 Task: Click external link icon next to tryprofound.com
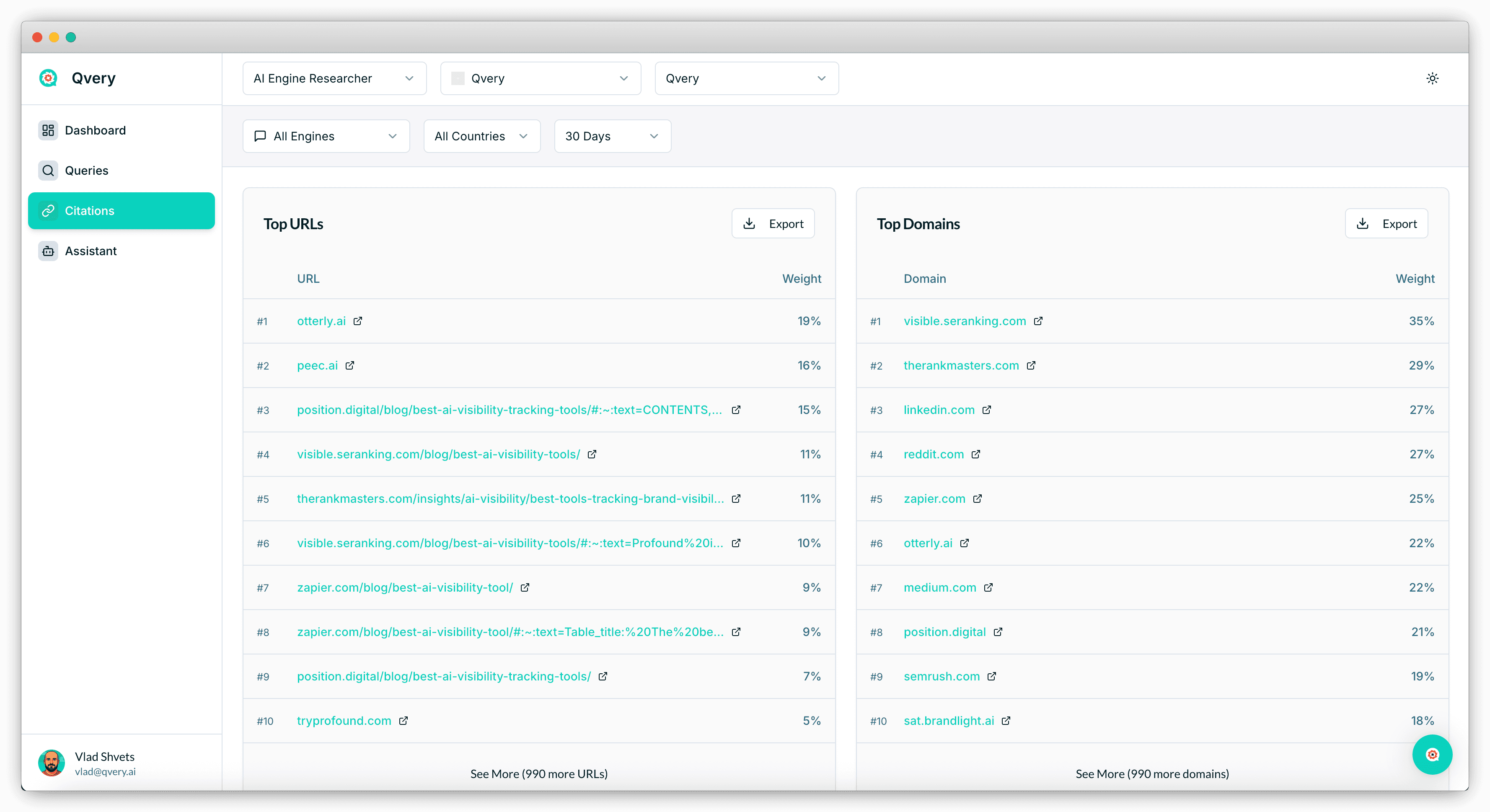click(x=404, y=721)
